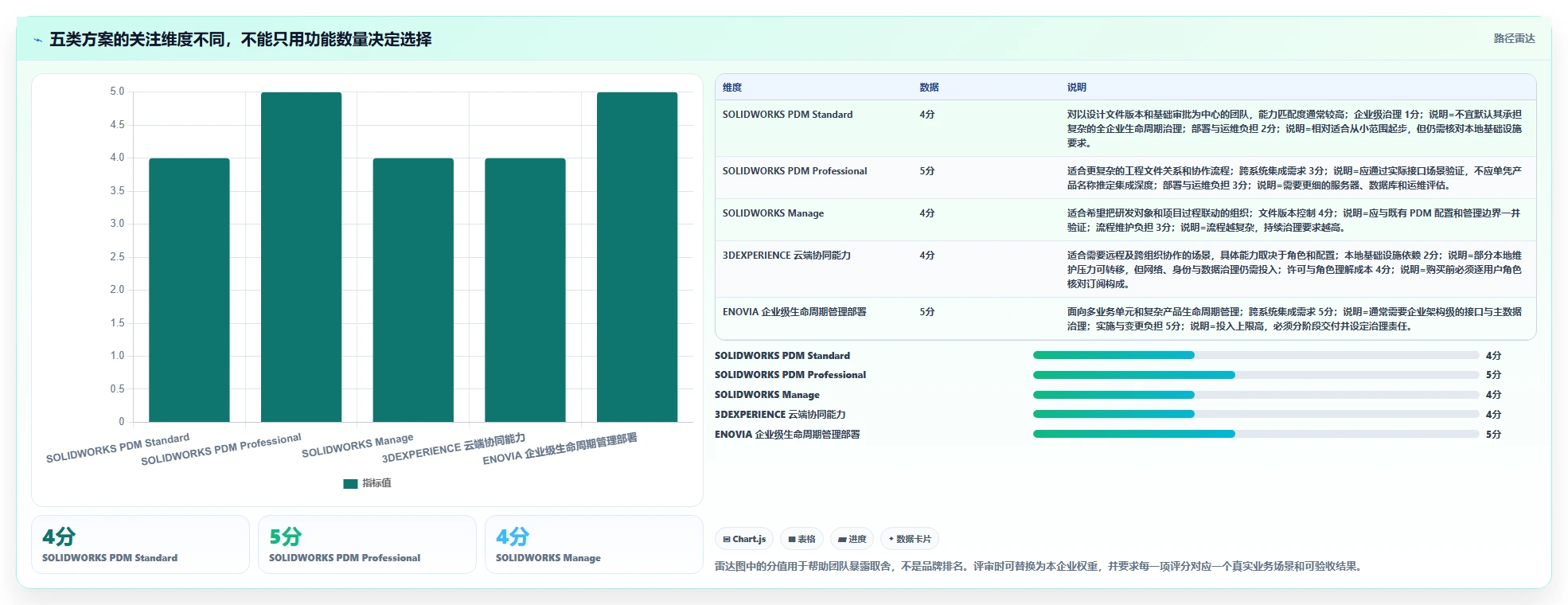Image resolution: width=1568 pixels, height=605 pixels.
Task: Select the ENOVIA bar in the bar chart
Action: (x=637, y=257)
